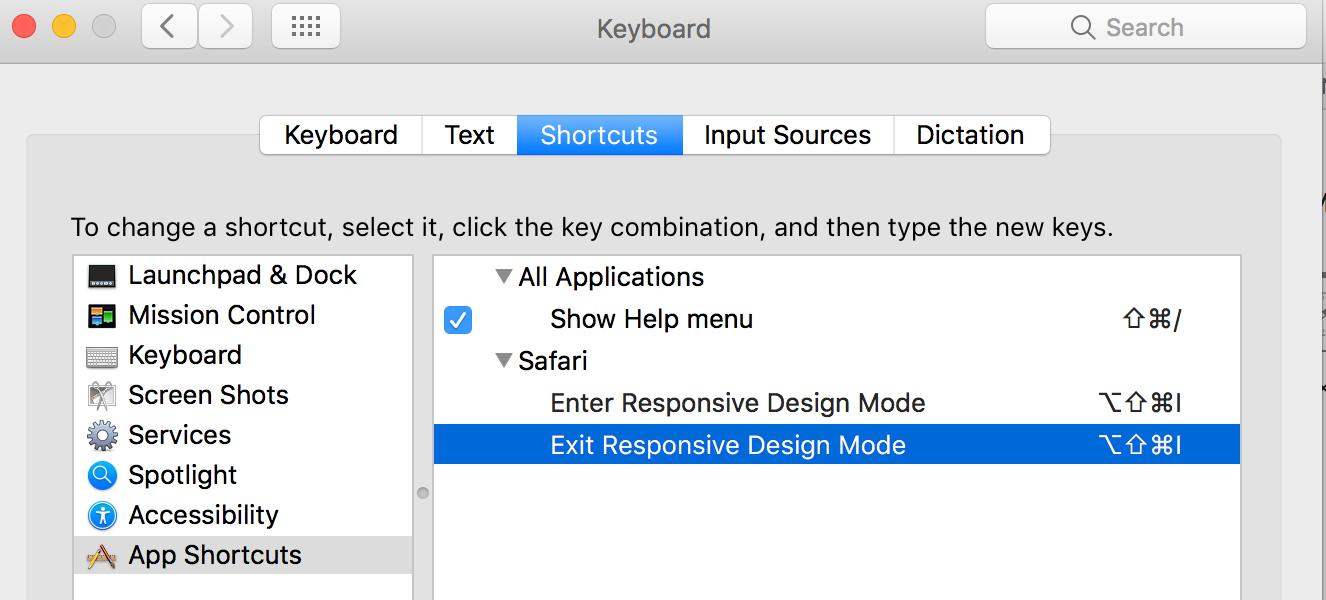Select the Spotlight magnifier icon
This screenshot has height=600, width=1326.
(102, 476)
